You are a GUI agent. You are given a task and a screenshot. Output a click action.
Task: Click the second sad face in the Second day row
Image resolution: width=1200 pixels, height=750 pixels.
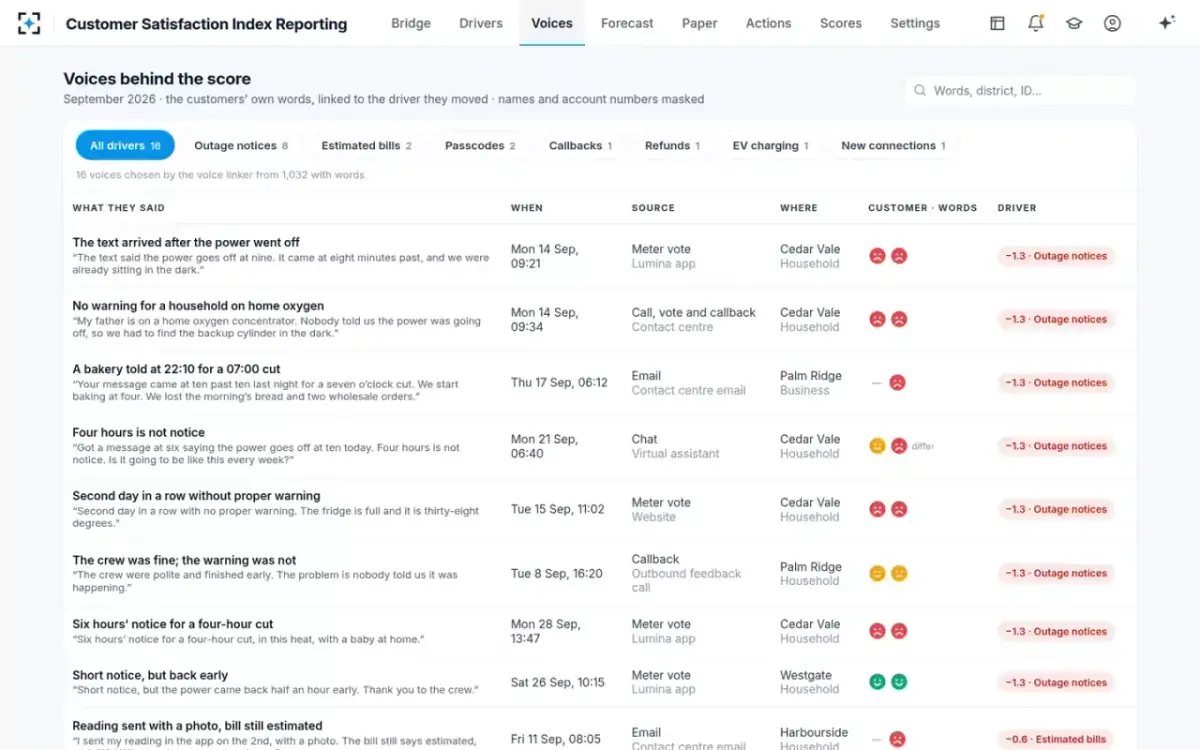899,509
